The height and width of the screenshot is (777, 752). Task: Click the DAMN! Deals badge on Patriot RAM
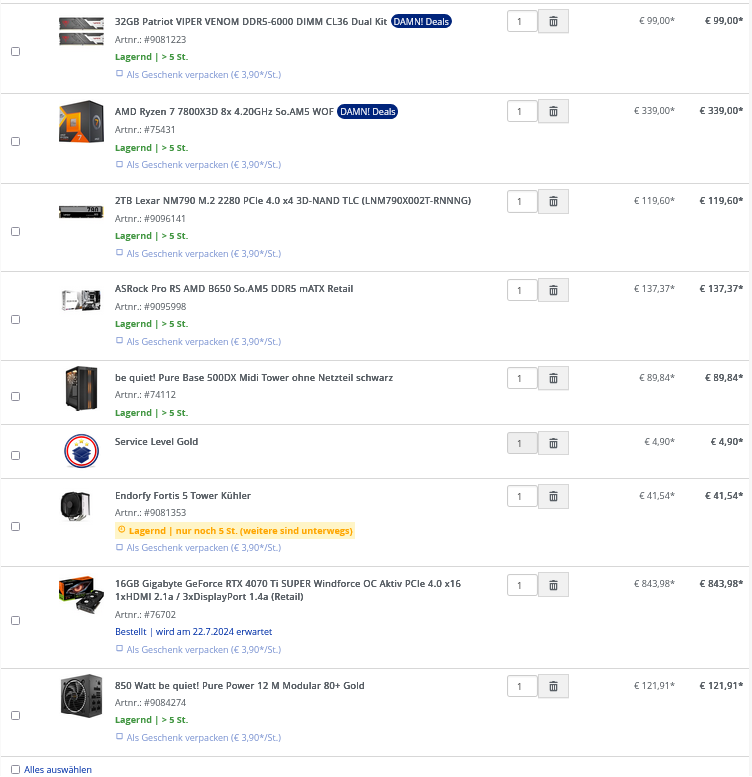click(x=421, y=21)
